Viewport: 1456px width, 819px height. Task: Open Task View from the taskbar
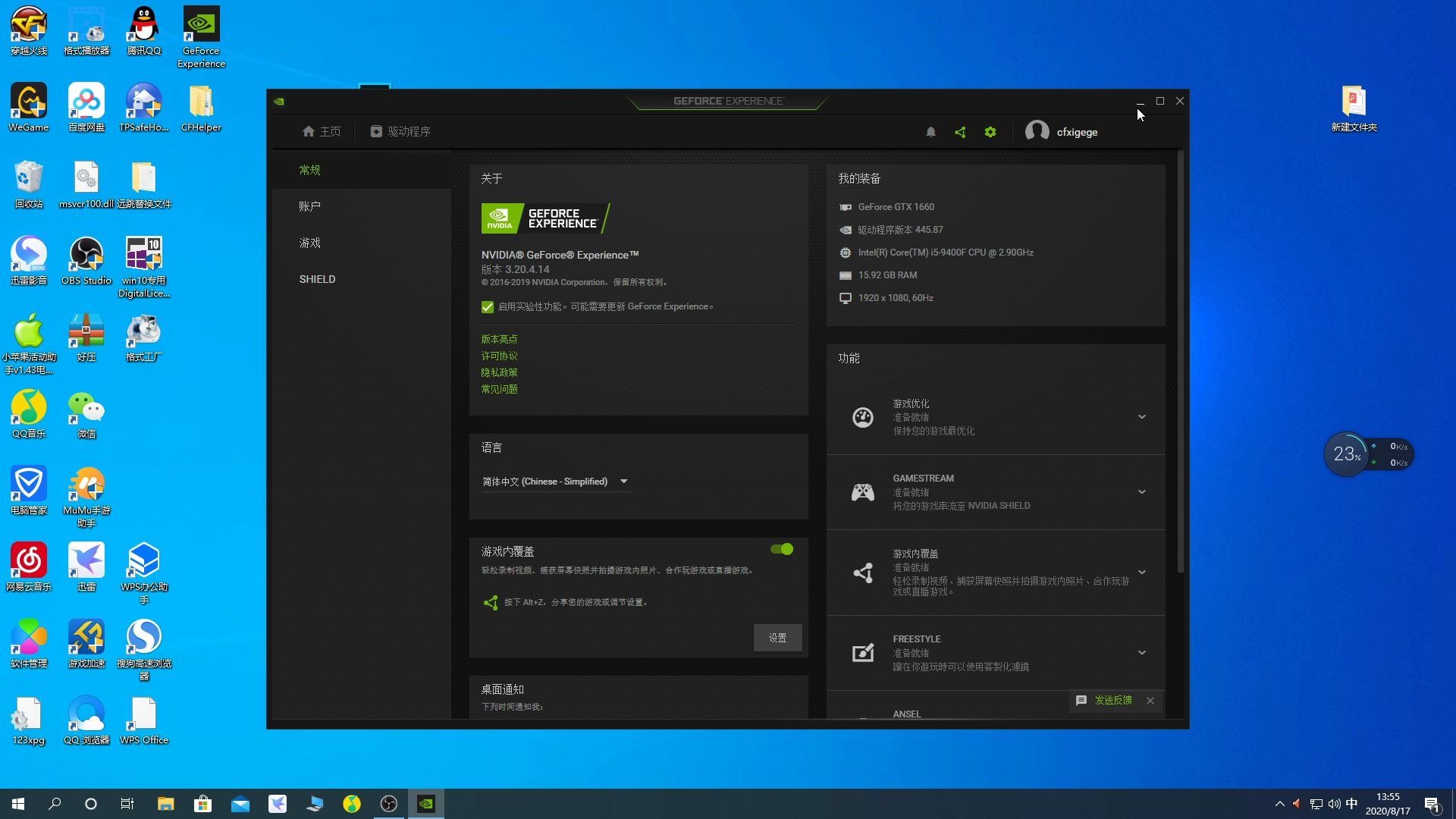127,804
